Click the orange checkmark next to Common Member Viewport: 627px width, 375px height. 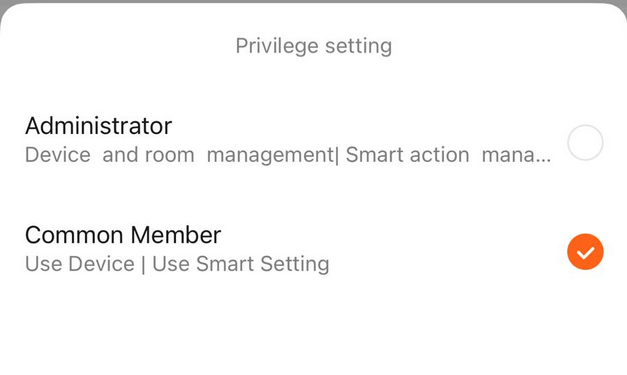click(x=585, y=252)
